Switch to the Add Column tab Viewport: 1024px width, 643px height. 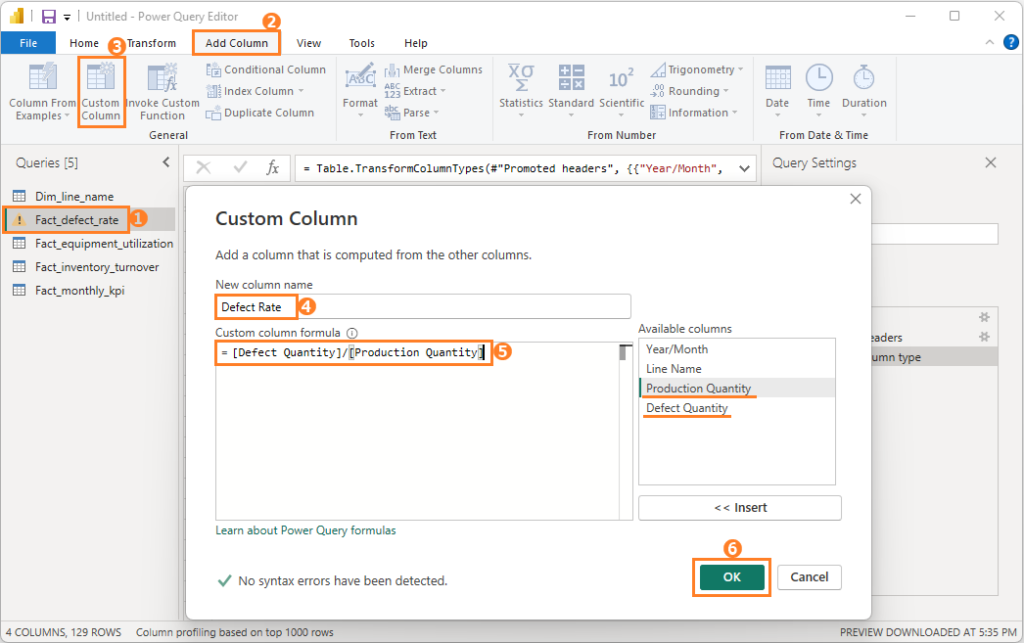click(x=236, y=43)
